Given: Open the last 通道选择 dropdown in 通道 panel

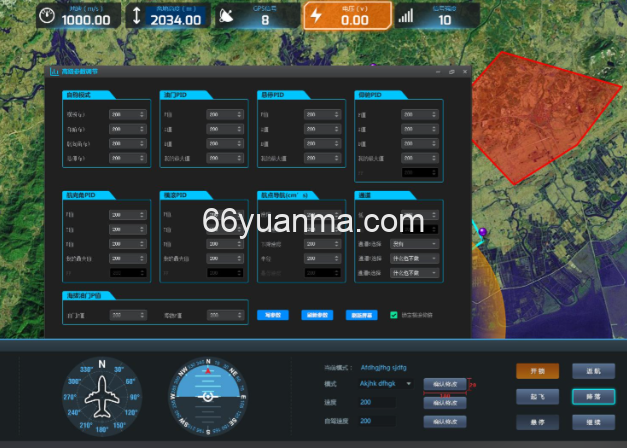Looking at the screenshot, I should click(x=415, y=270).
